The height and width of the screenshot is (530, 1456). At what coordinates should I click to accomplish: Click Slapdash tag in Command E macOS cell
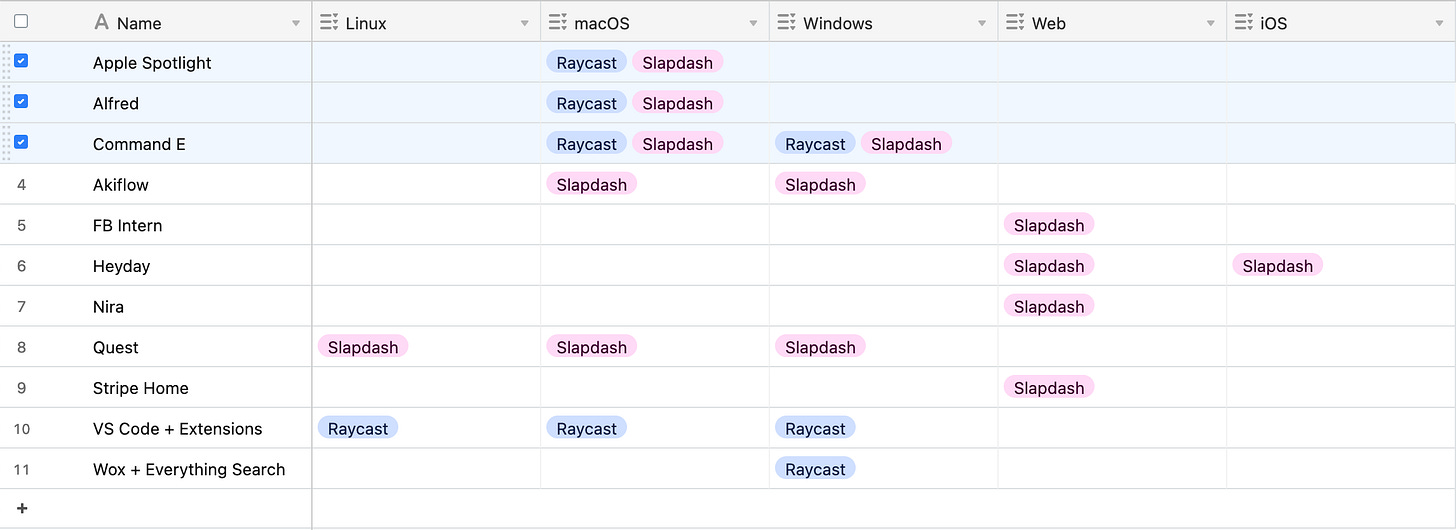coord(678,144)
